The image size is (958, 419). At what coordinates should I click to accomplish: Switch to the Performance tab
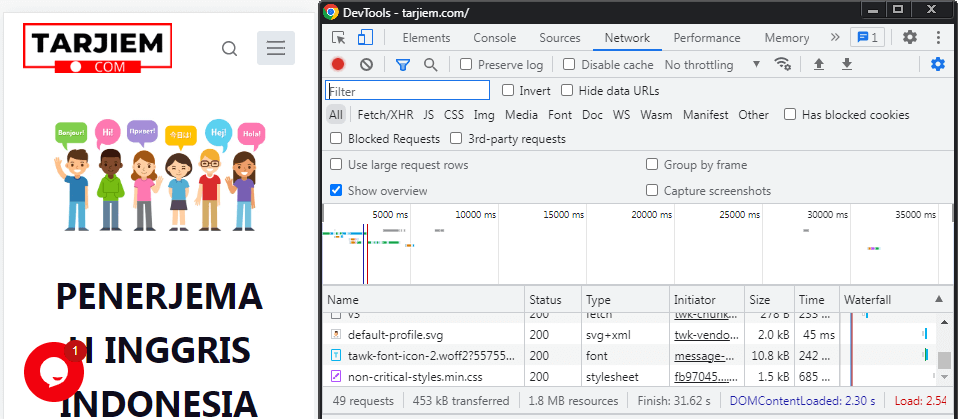pyautogui.click(x=707, y=37)
